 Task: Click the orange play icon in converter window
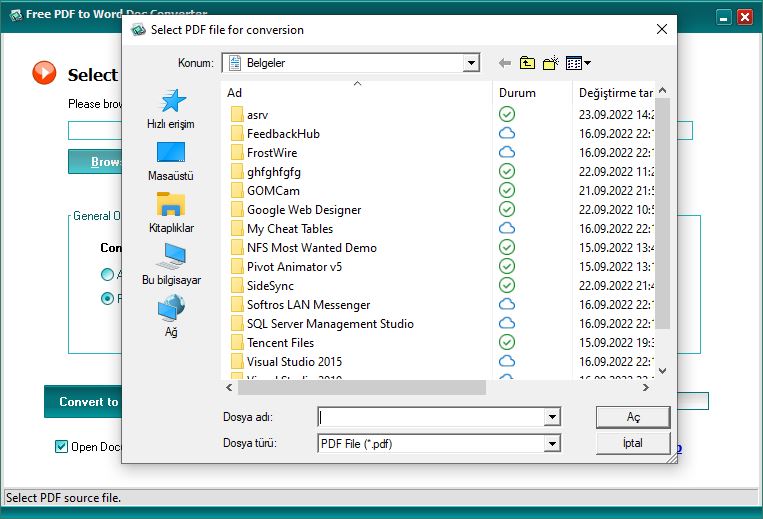pyautogui.click(x=44, y=72)
